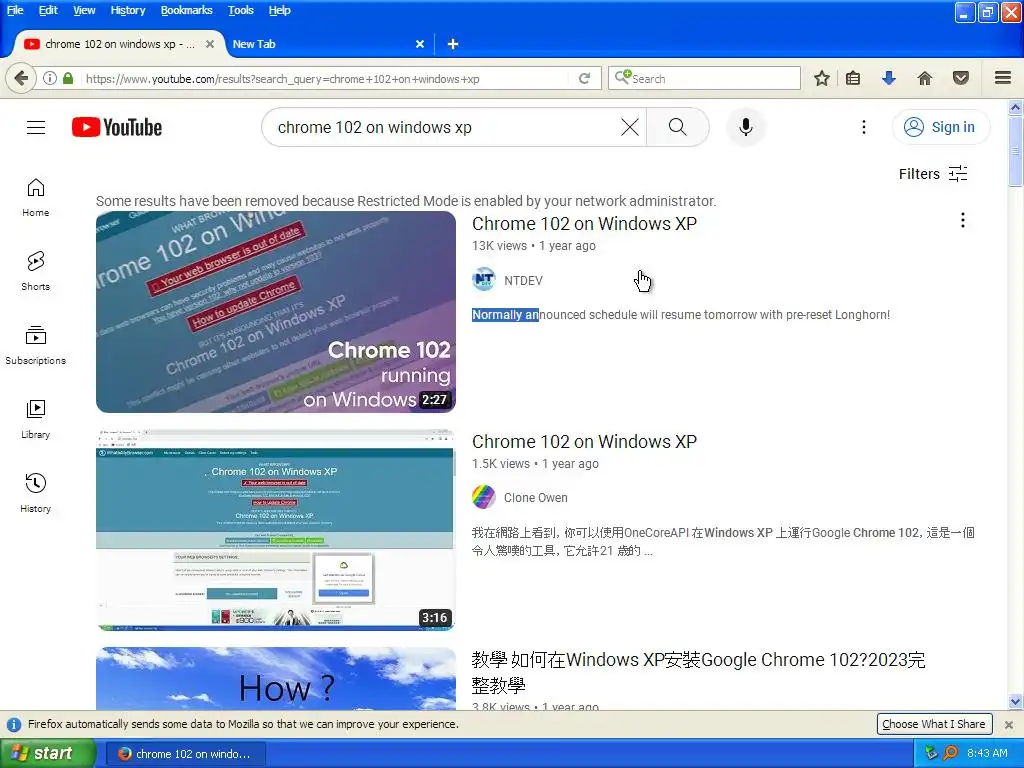The width and height of the screenshot is (1024, 768).
Task: Open the Filters options
Action: (x=933, y=174)
